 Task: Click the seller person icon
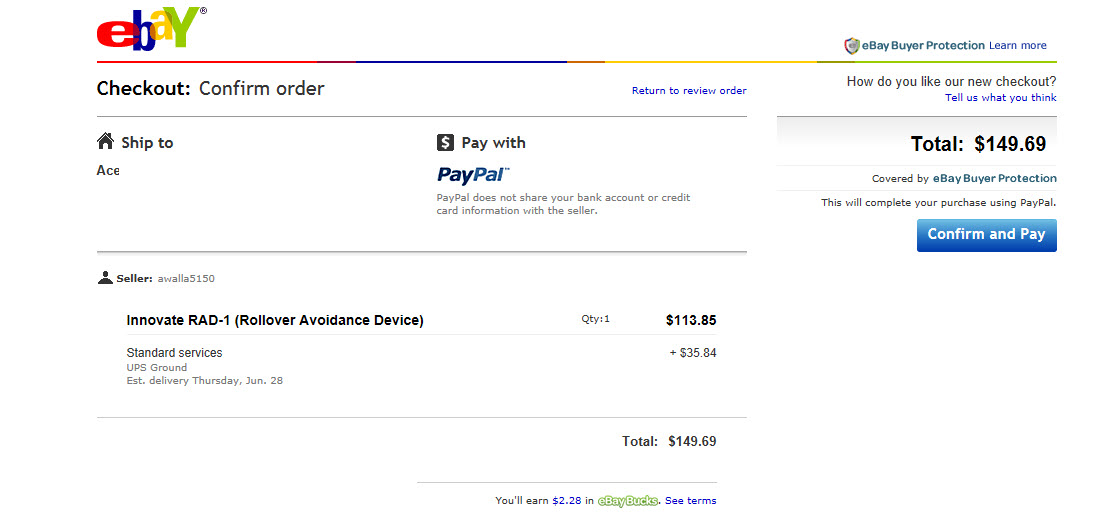click(105, 278)
